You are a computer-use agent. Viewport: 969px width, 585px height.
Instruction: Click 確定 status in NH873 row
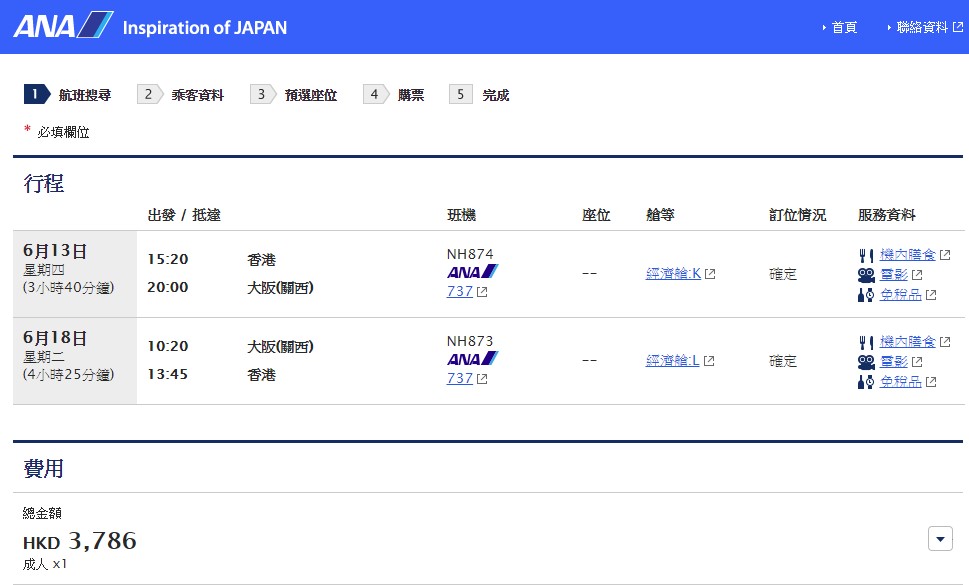click(783, 361)
